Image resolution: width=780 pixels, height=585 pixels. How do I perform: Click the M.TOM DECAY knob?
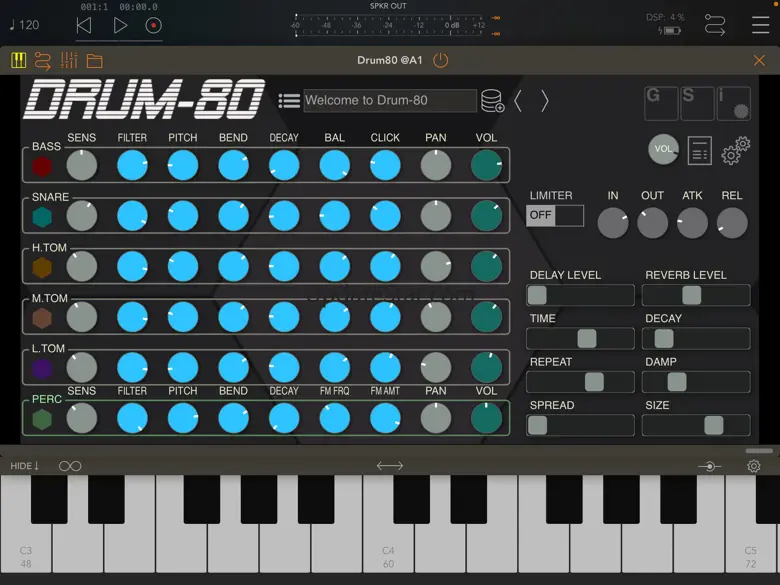tap(284, 317)
